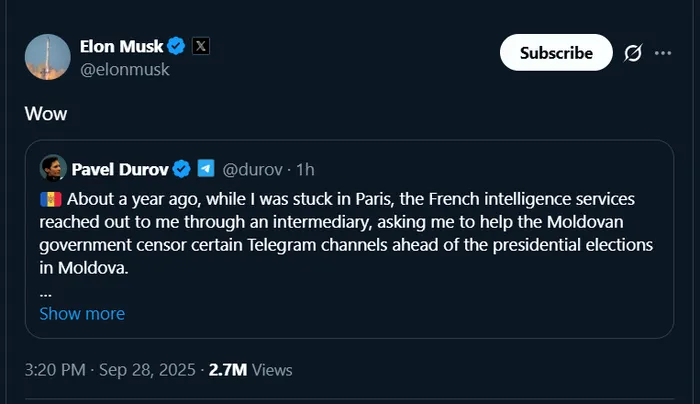Open the @elonmusk handle link

124,69
